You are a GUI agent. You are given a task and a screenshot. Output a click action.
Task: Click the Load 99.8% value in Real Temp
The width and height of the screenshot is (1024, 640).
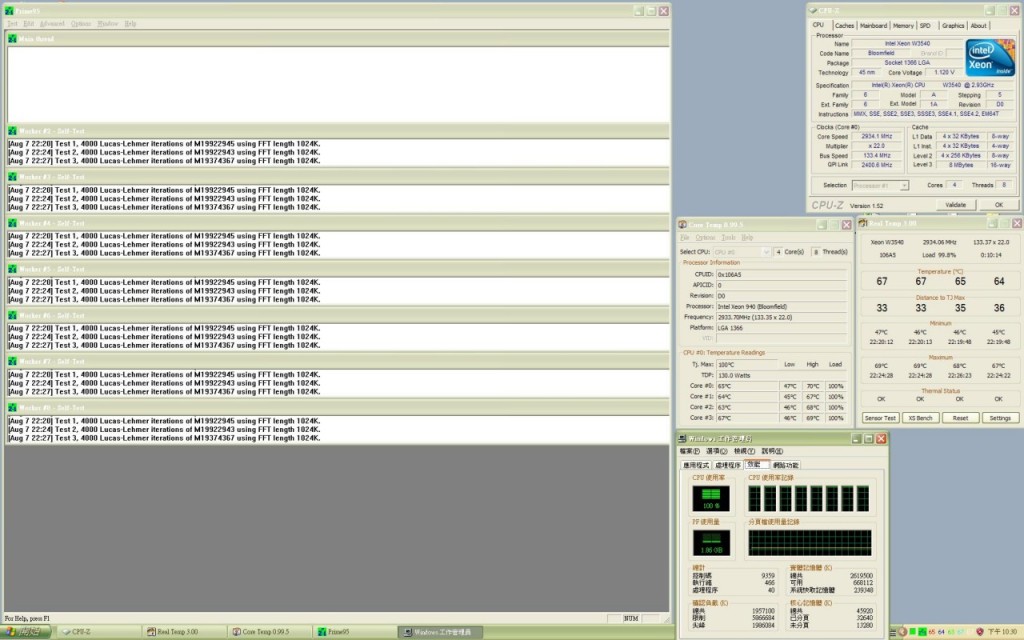[939, 255]
